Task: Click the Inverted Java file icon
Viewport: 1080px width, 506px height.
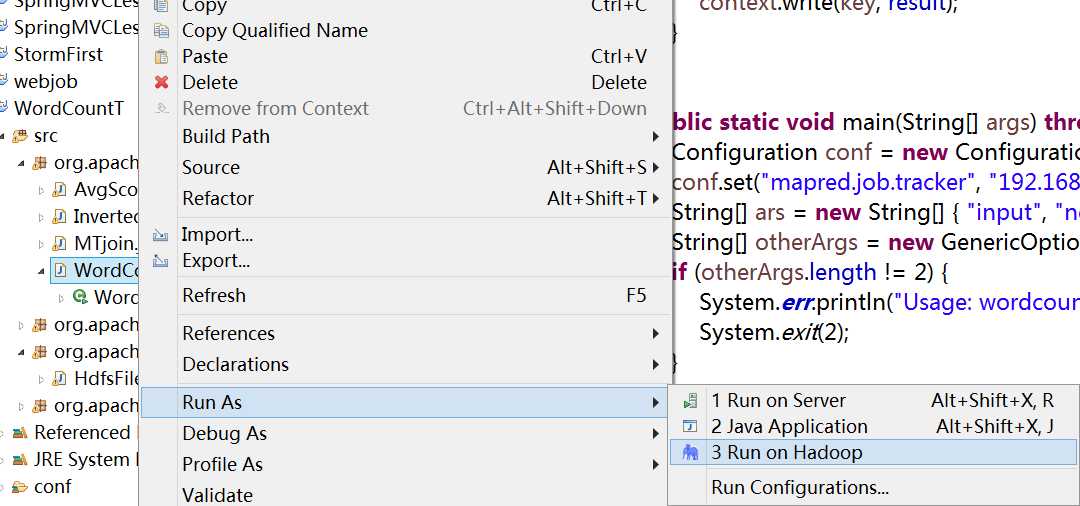Action: (60, 217)
